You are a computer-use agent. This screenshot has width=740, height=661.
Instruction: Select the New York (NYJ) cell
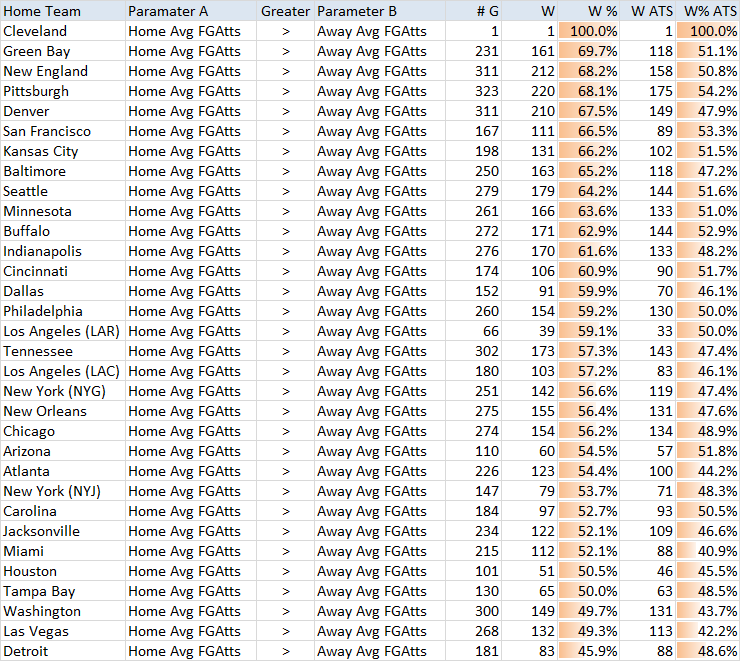tap(63, 491)
